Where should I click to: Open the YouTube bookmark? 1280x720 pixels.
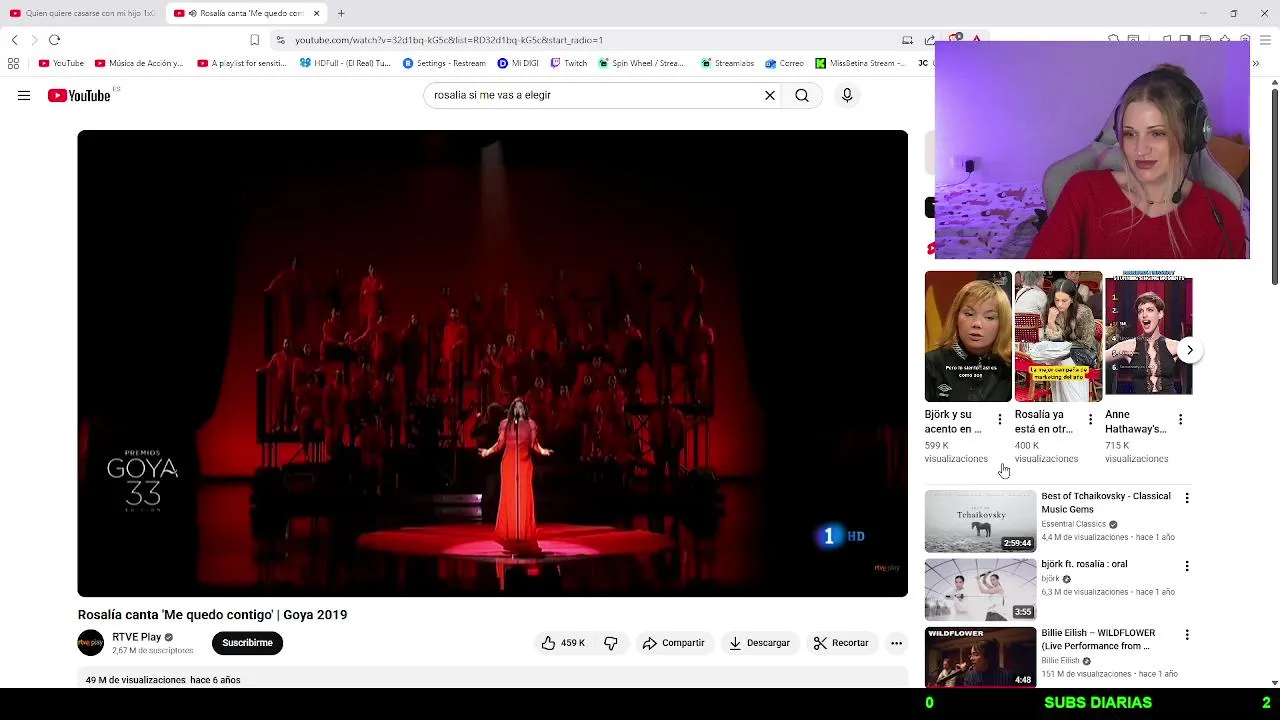point(61,63)
